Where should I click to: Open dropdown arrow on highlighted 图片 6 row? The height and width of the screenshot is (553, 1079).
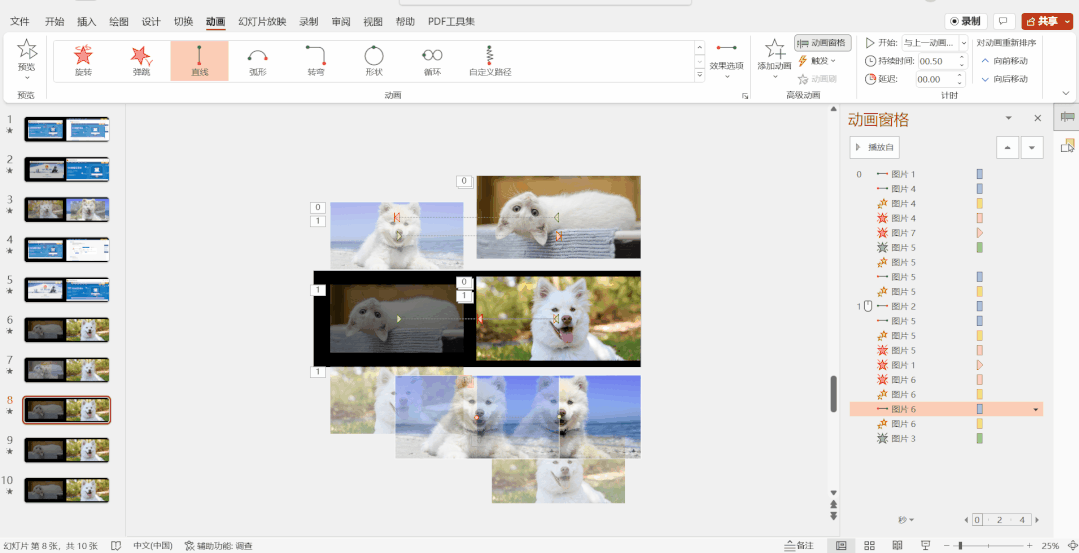1036,409
